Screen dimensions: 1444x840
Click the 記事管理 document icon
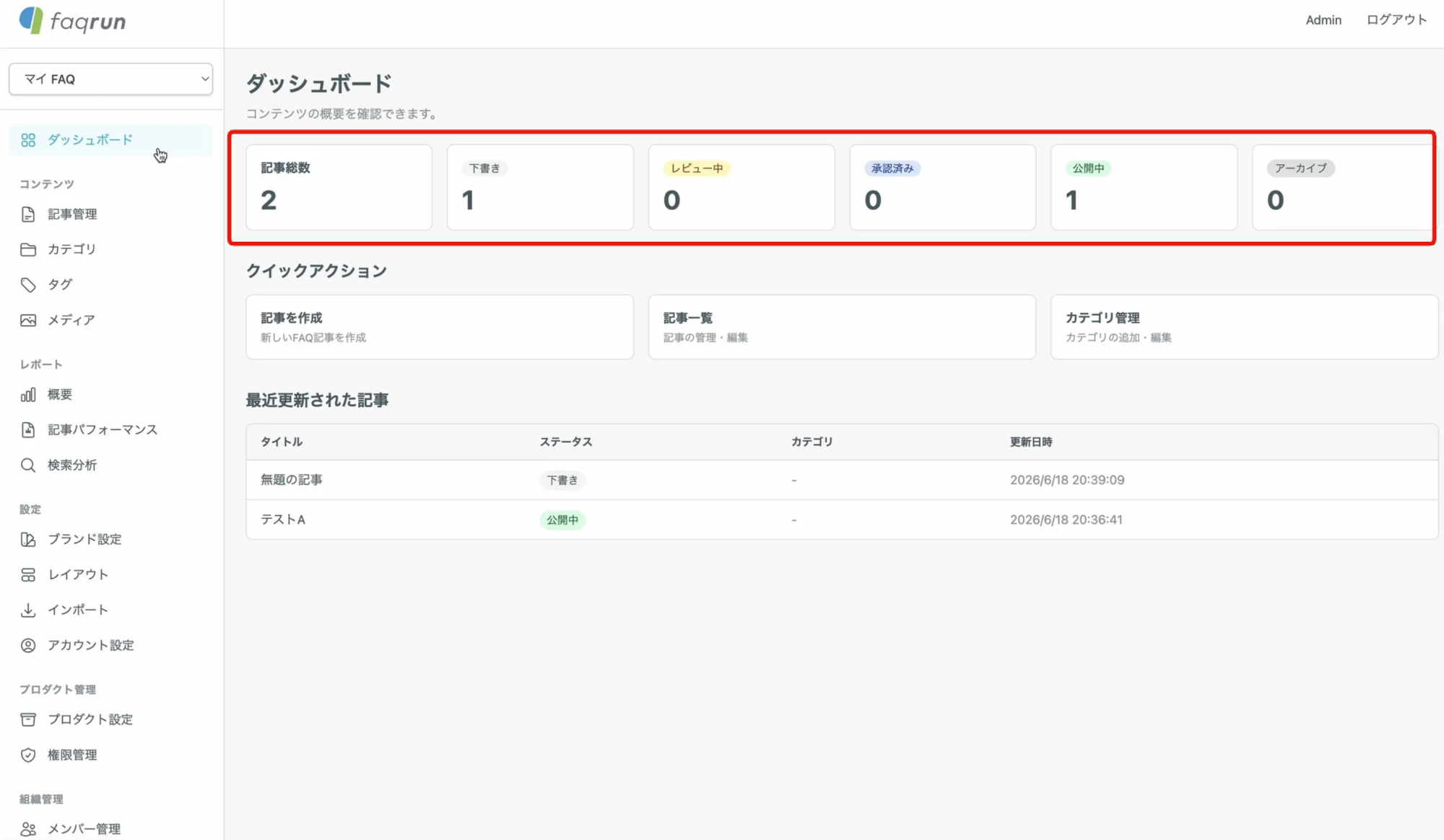[28, 214]
